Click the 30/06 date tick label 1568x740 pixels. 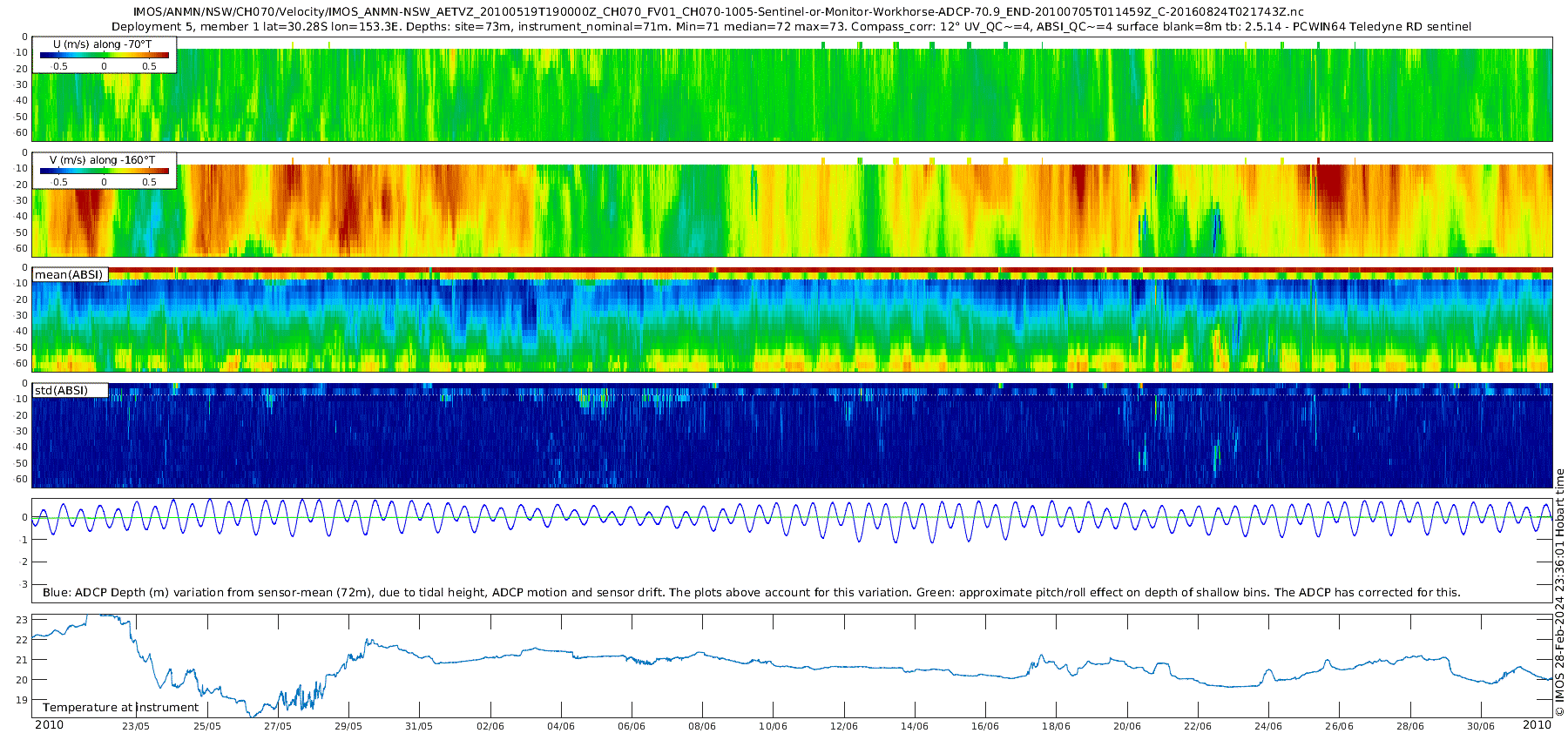click(x=1481, y=726)
